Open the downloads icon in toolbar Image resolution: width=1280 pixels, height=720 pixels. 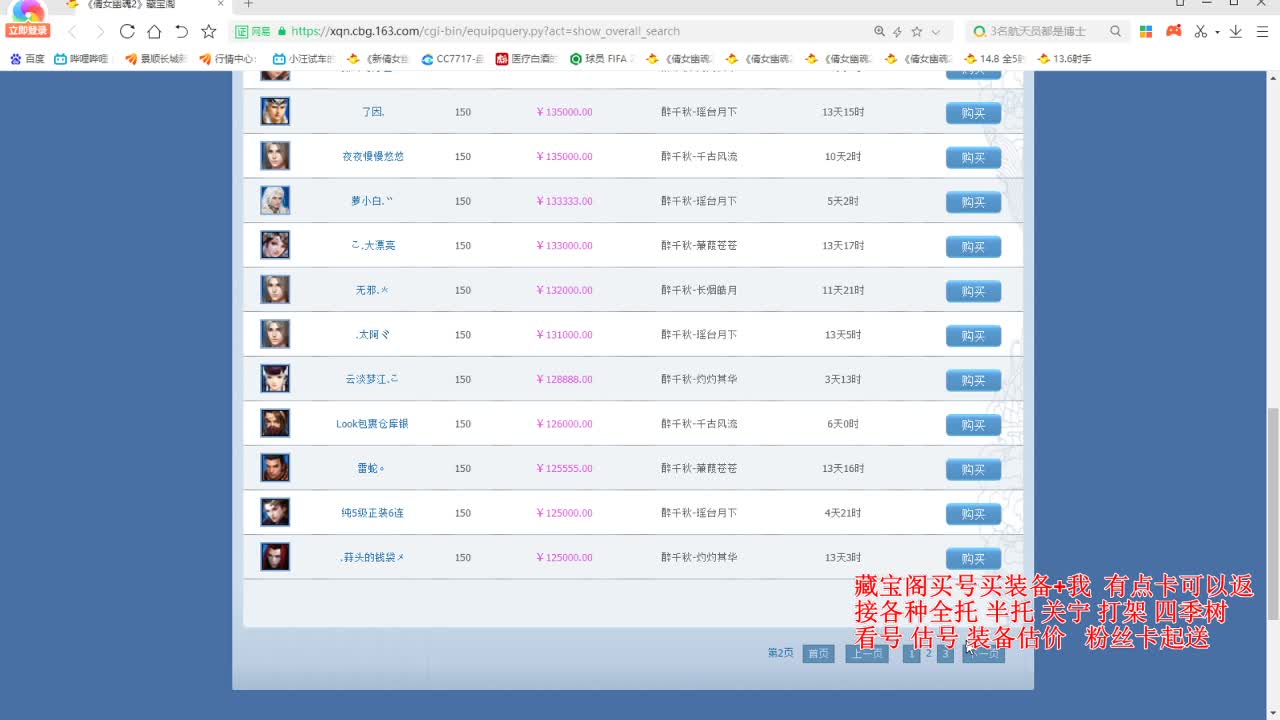click(1236, 31)
